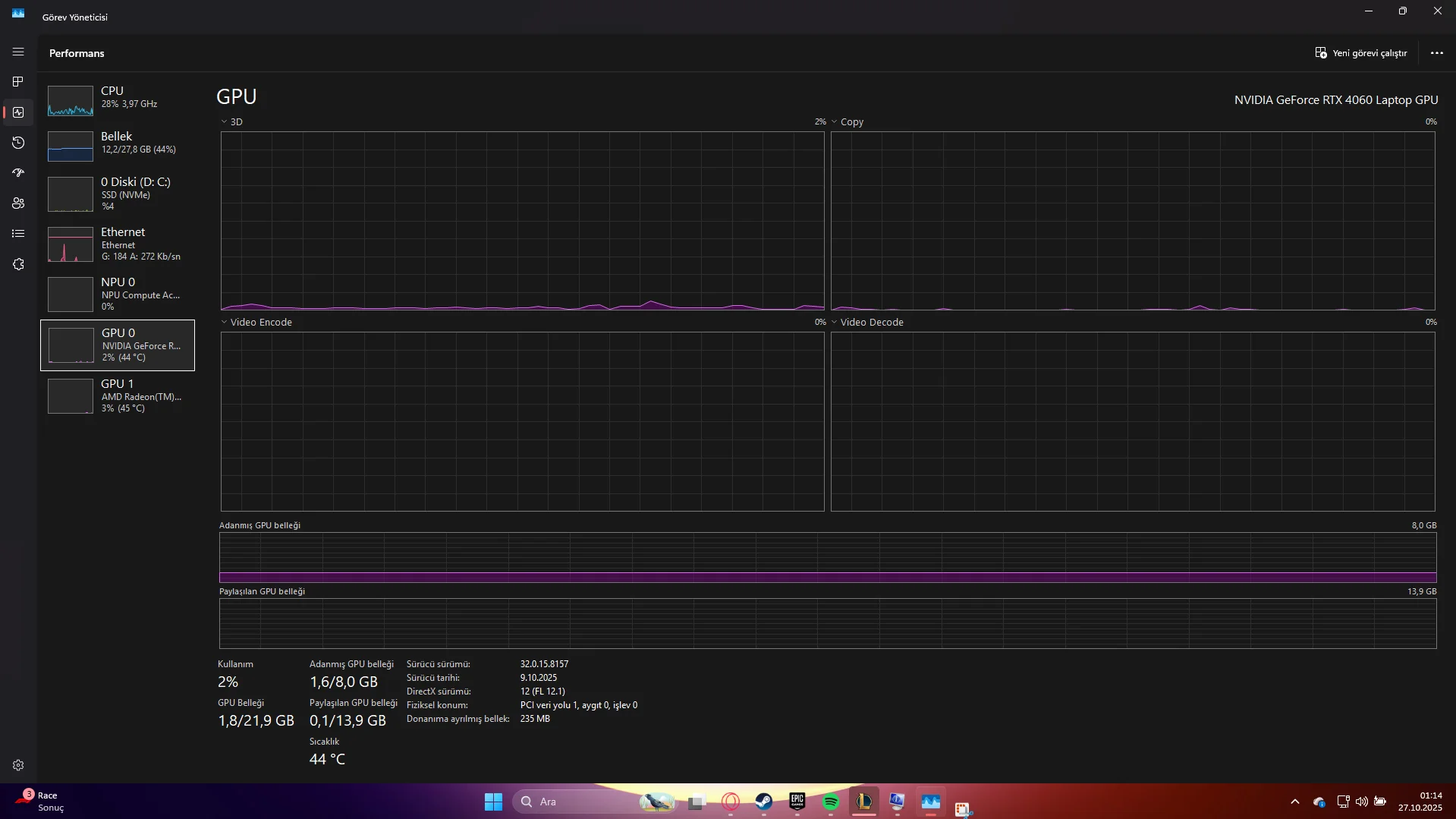Select the NPU 0 item
Viewport: 1456px width, 819px height.
(x=118, y=294)
